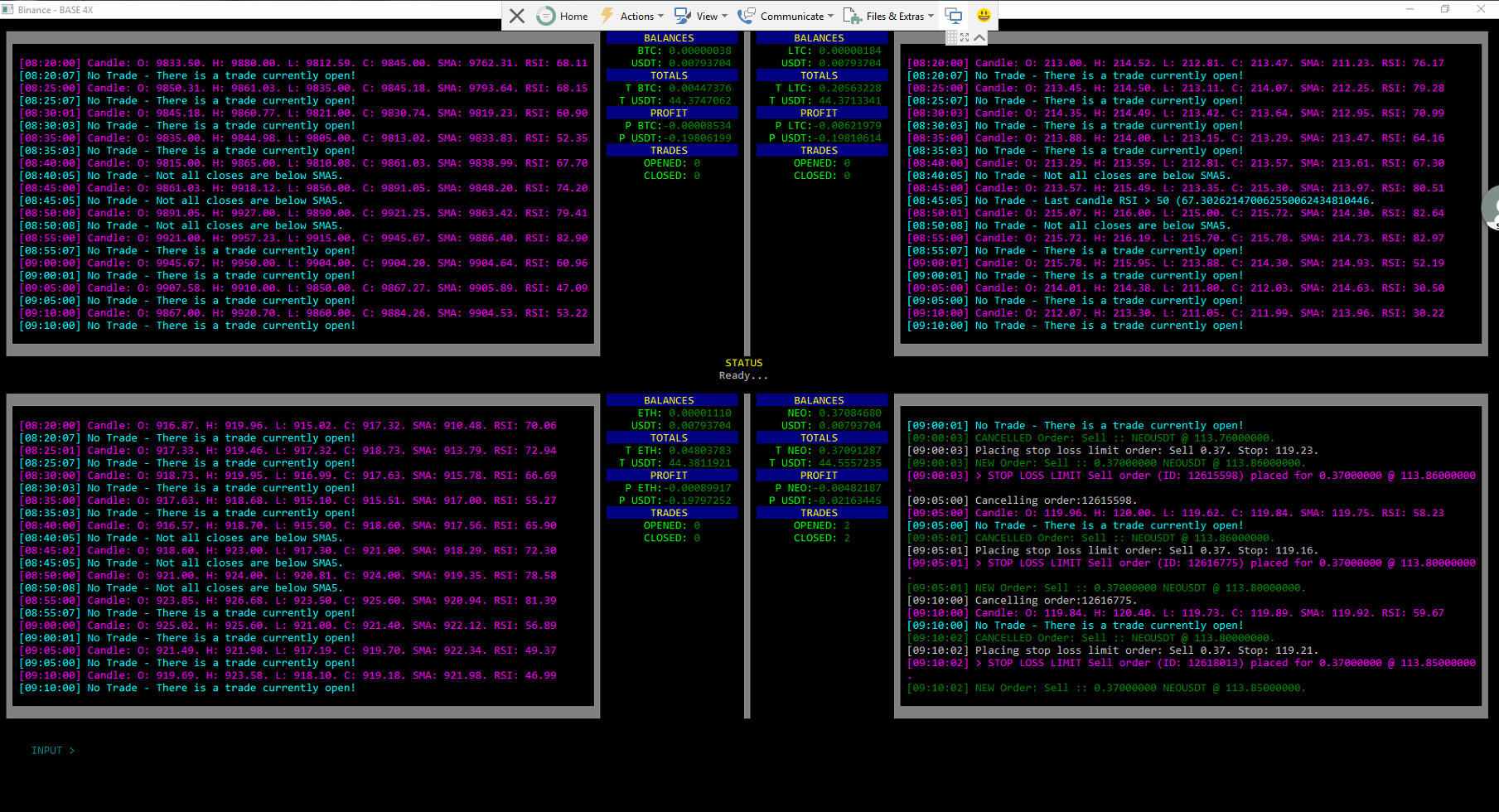Screen dimensions: 1499x812
Task: Collapse the remote toolbar with the up chevron
Action: pyautogui.click(x=979, y=37)
